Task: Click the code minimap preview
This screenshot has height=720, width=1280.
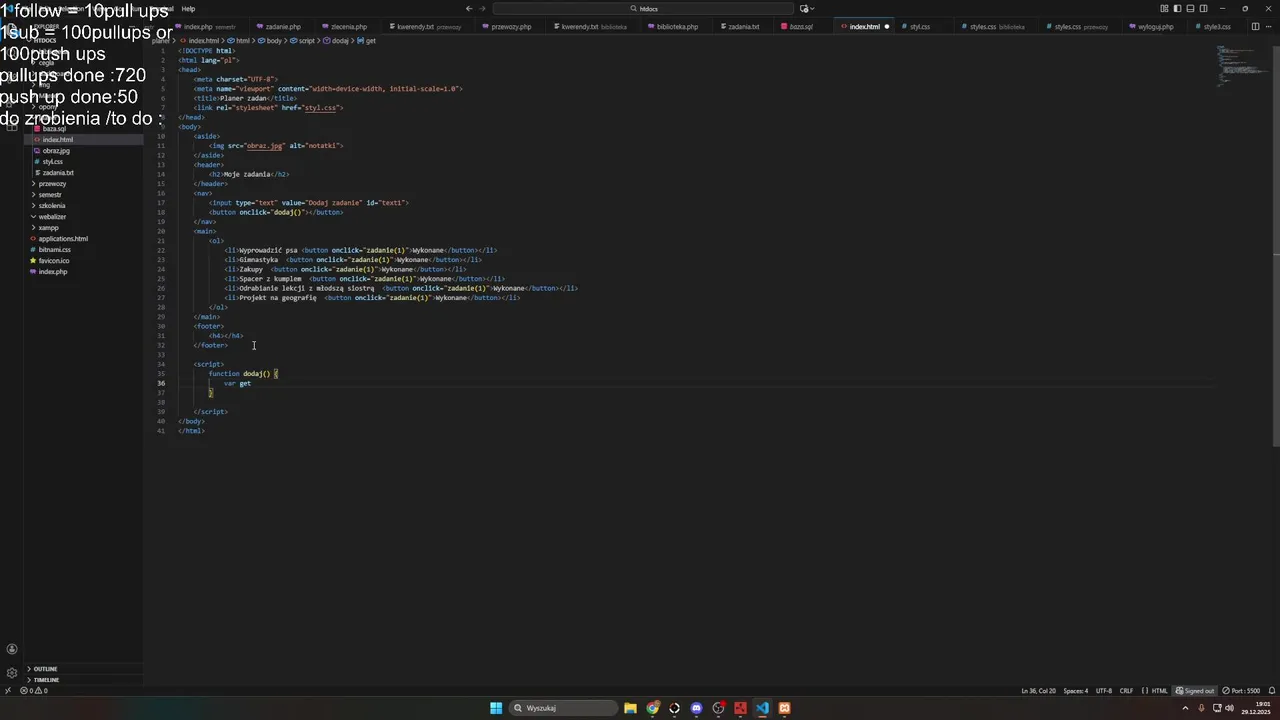Action: coord(1241,68)
